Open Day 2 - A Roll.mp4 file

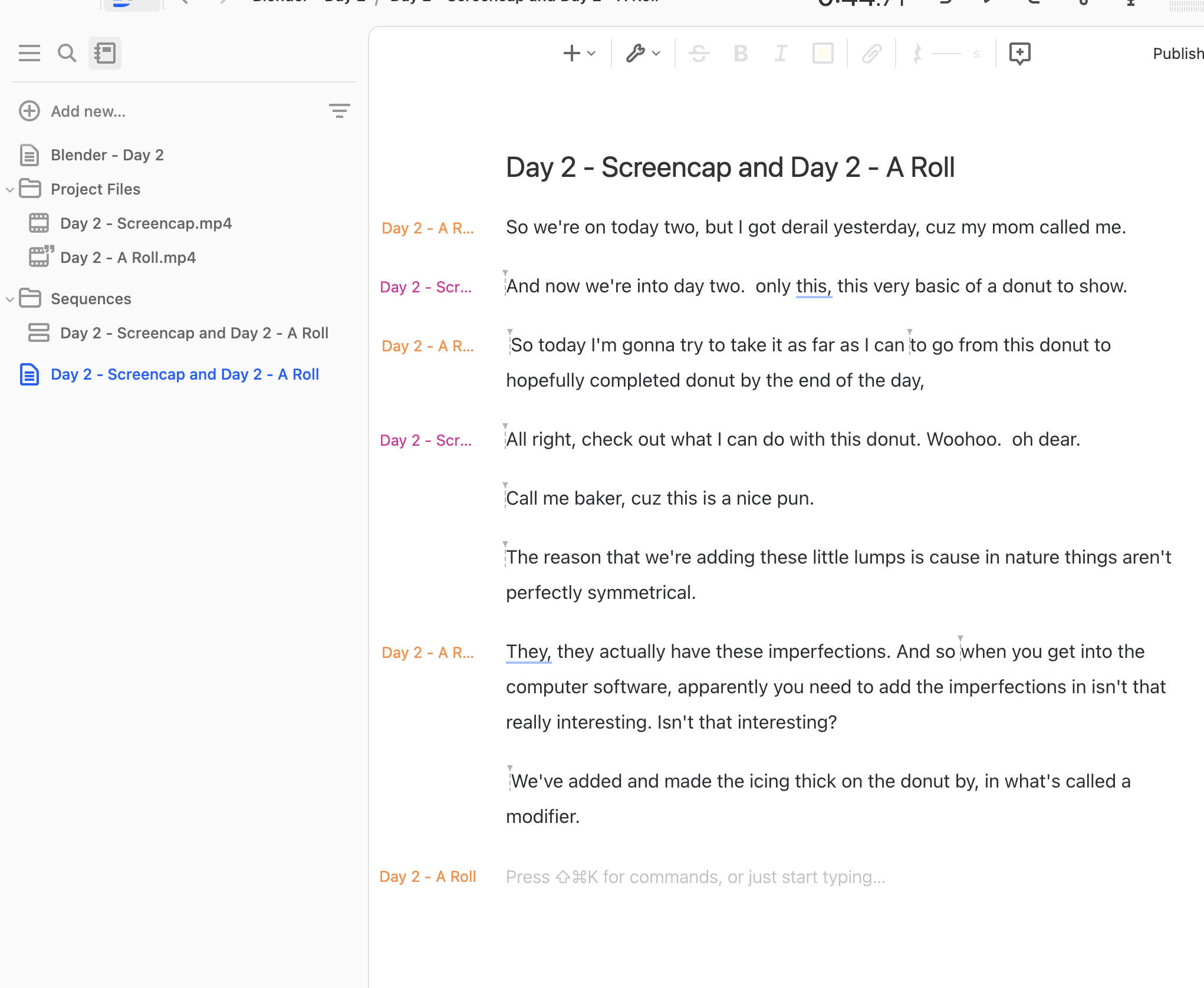128,258
